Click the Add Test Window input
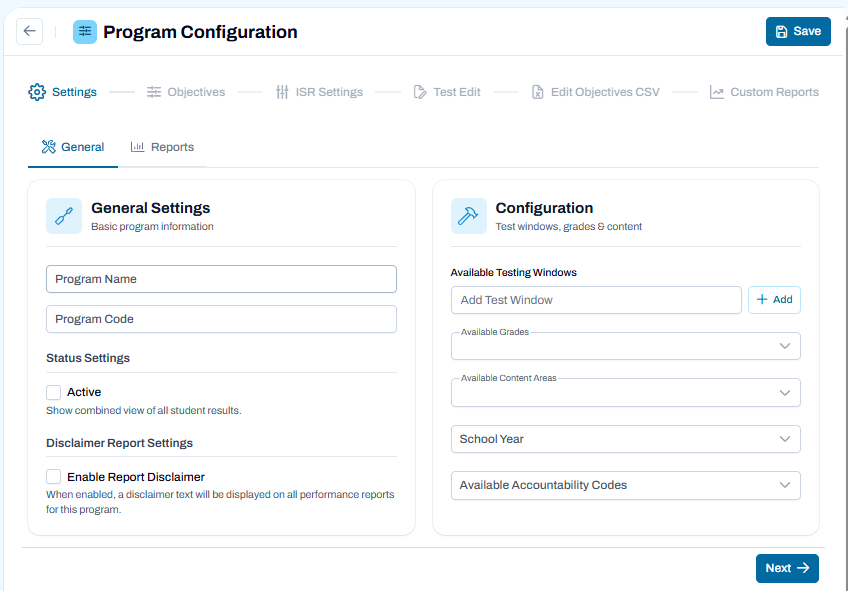This screenshot has height=591, width=848. point(596,300)
